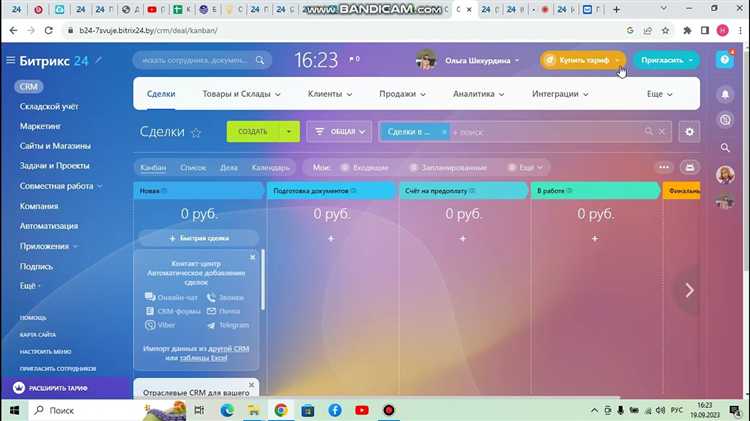Click the deals filter search input

[545, 132]
